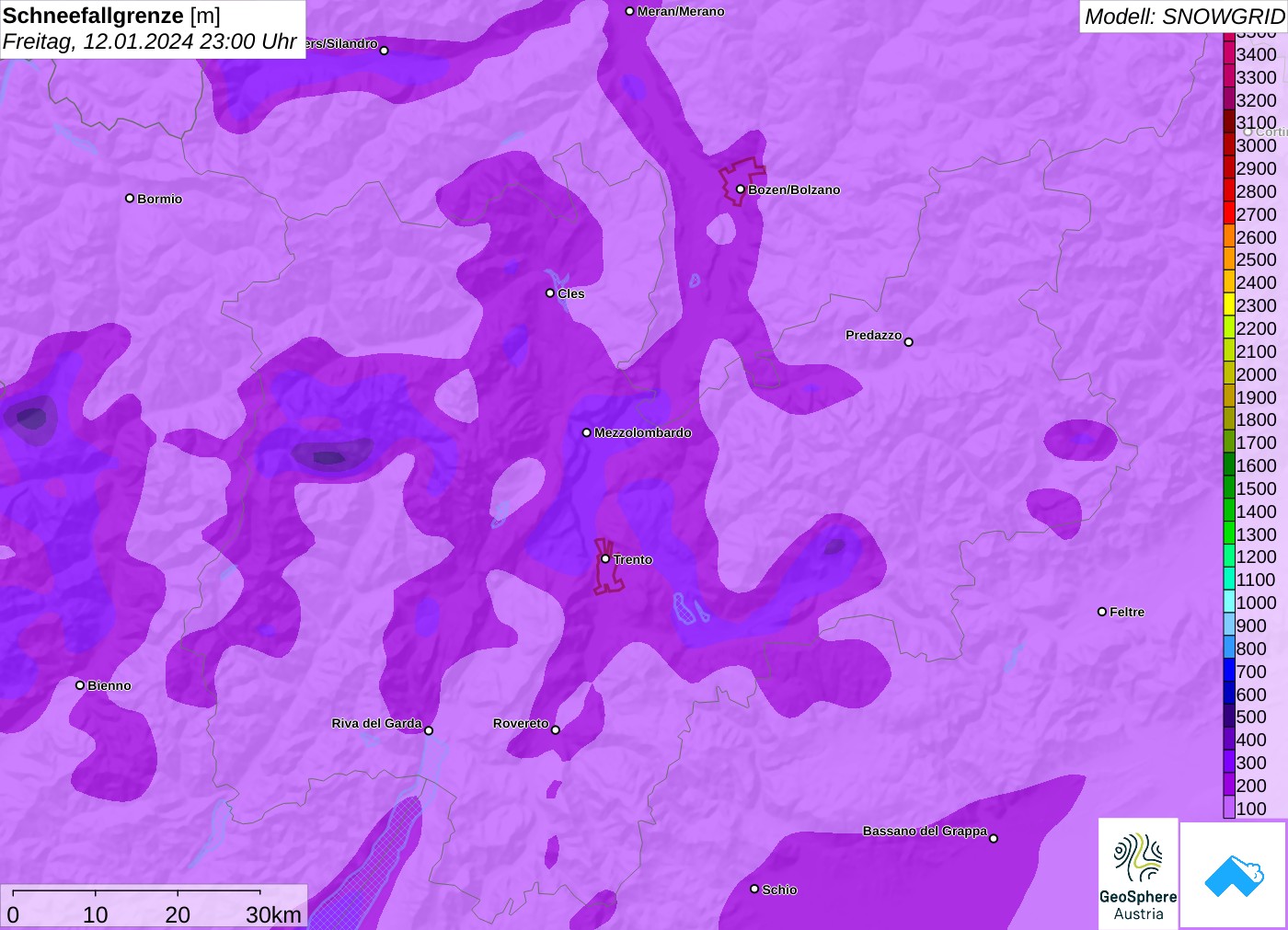Image resolution: width=1288 pixels, height=930 pixels.
Task: Click the Predazzo city marker
Action: [x=908, y=341]
